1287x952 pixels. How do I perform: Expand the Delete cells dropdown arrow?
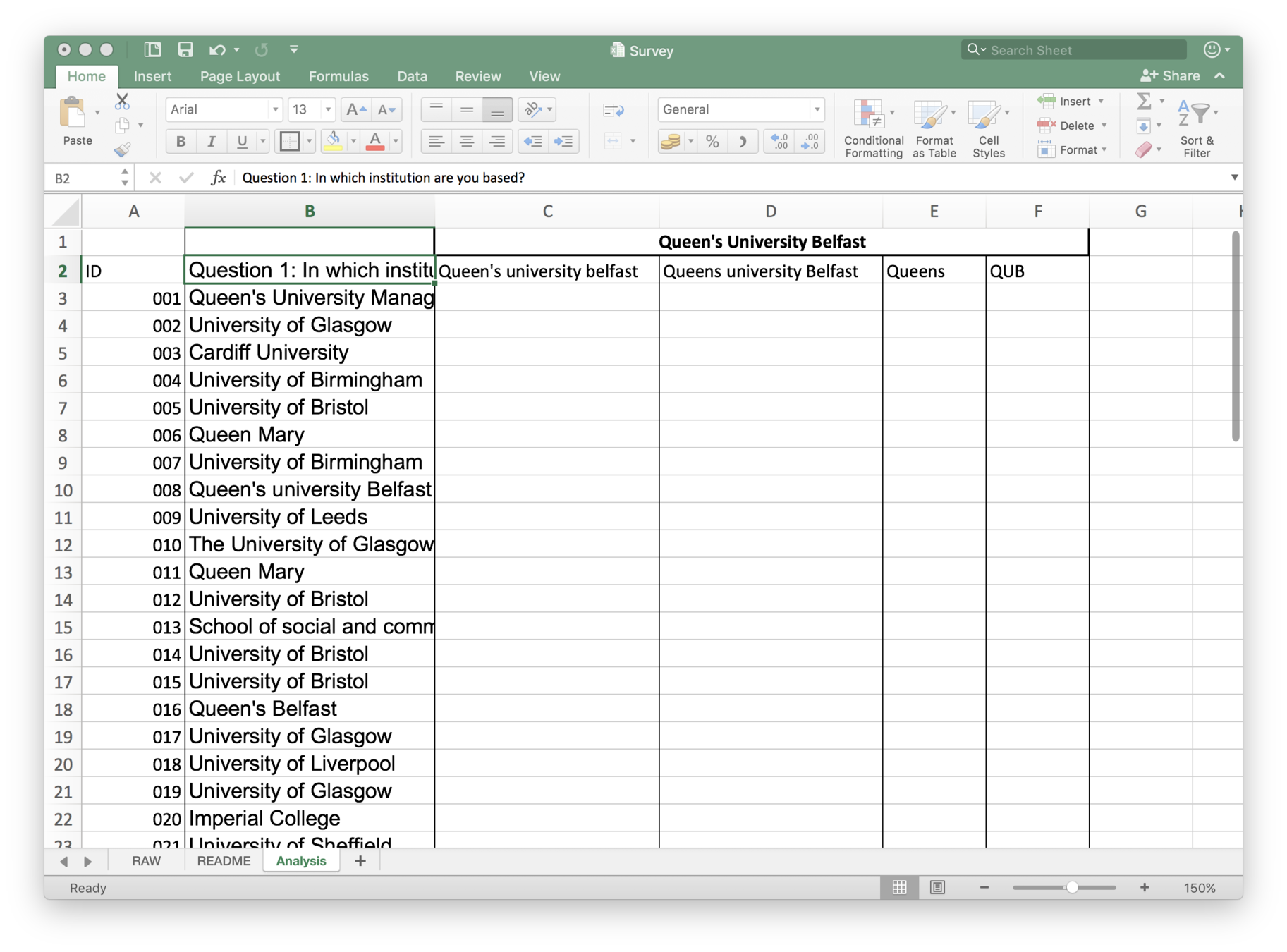[x=1104, y=126]
